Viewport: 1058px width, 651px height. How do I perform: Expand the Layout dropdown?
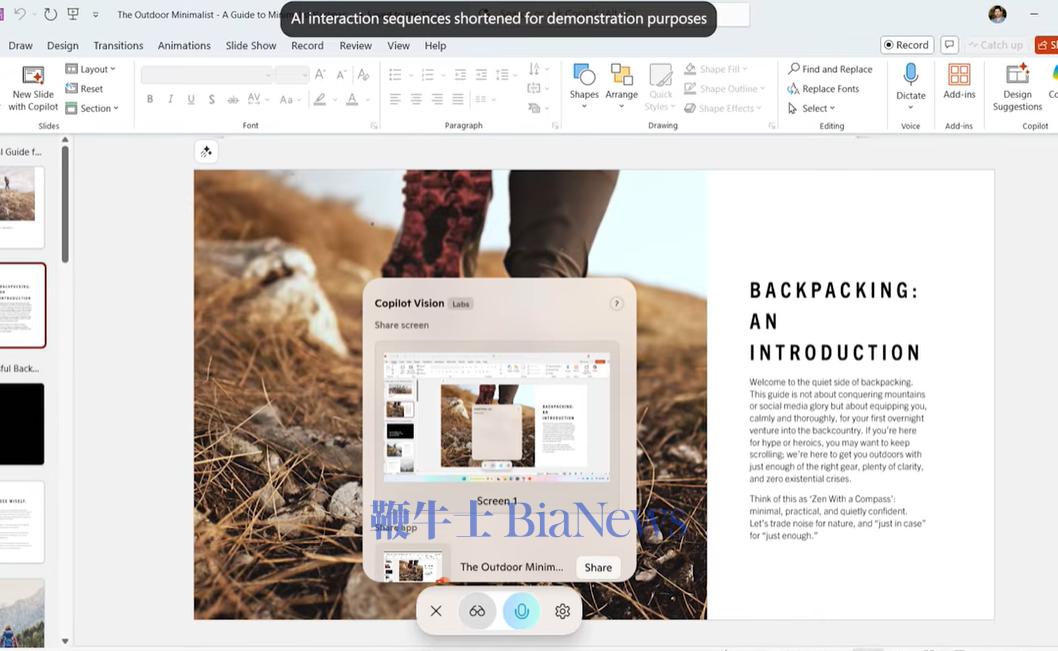pyautogui.click(x=91, y=69)
